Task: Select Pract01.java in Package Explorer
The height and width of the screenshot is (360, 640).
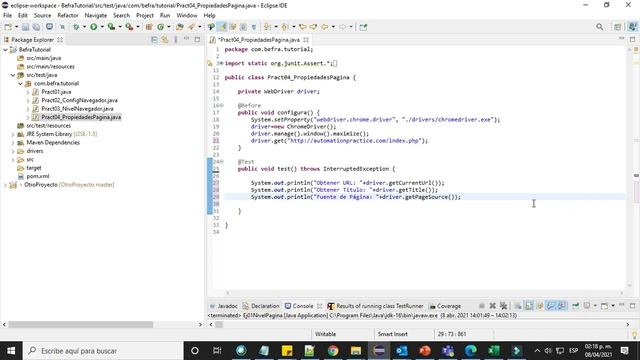Action: 56,92
